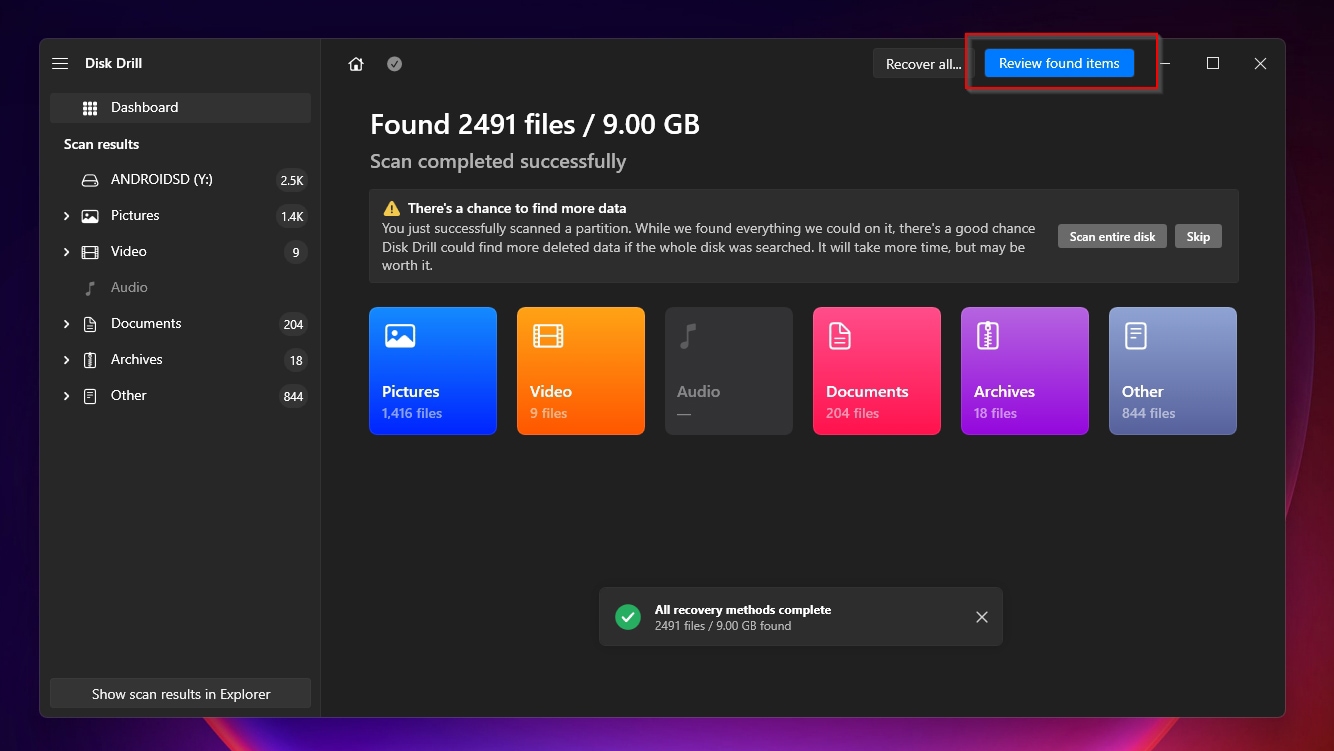This screenshot has width=1334, height=751.
Task: Click the Documents page icon in sidebar
Action: 90,324
